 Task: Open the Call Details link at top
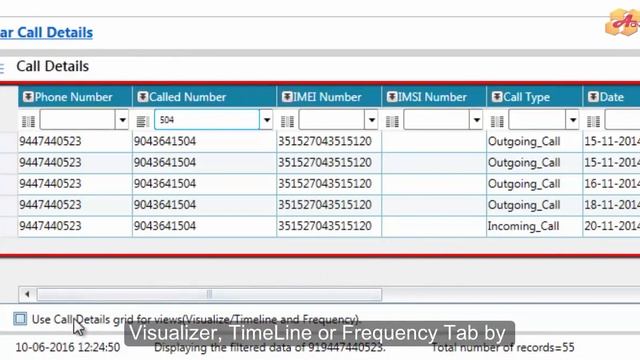tap(46, 32)
